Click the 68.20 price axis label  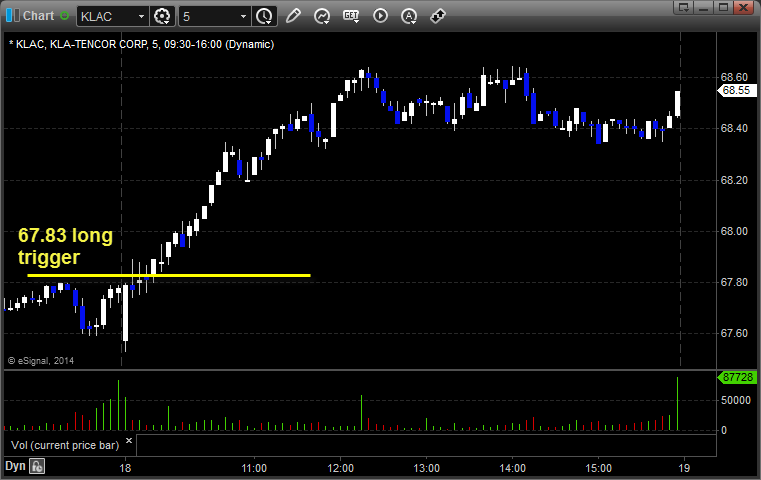(x=734, y=180)
